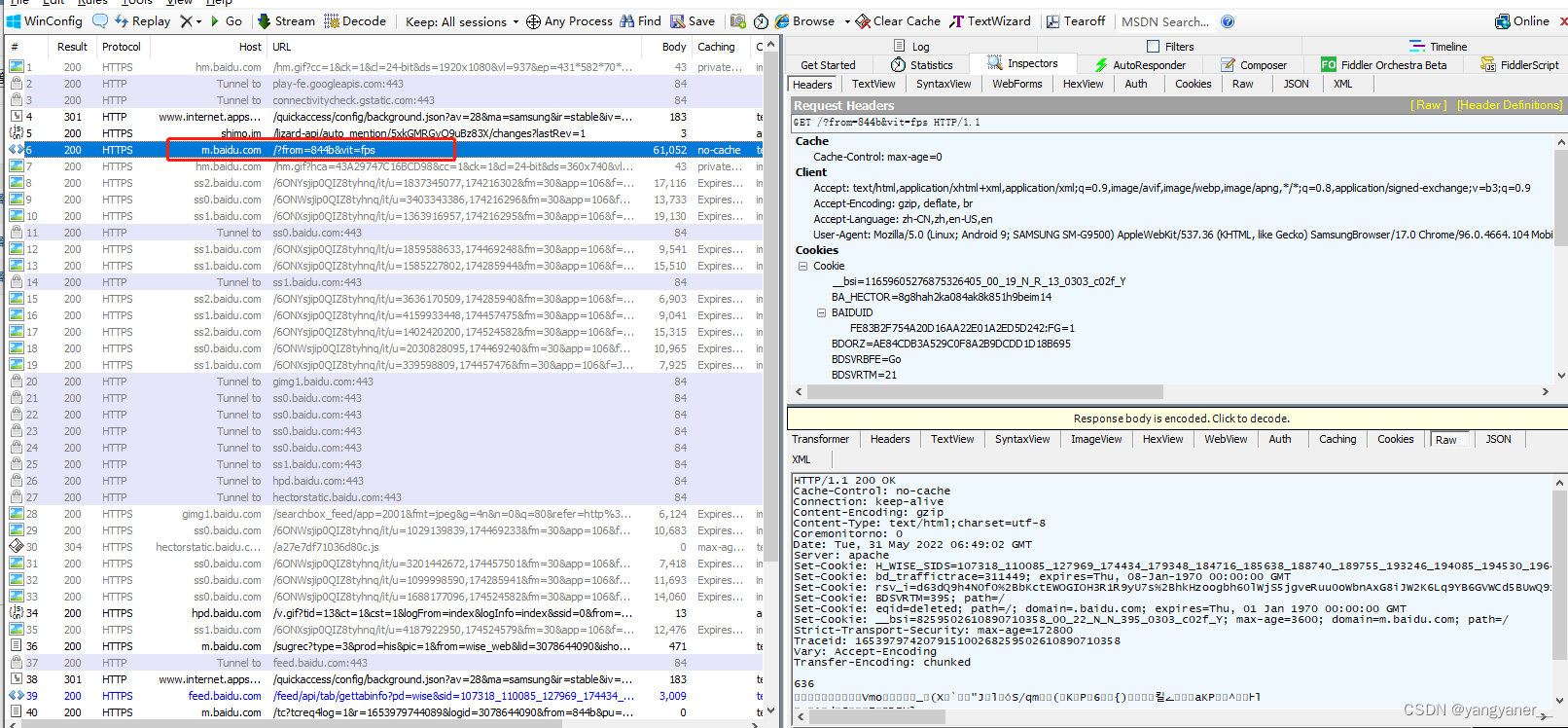This screenshot has height=728, width=1568.
Task: Open the Keep: All sessions dropdown
Action: pyautogui.click(x=462, y=20)
